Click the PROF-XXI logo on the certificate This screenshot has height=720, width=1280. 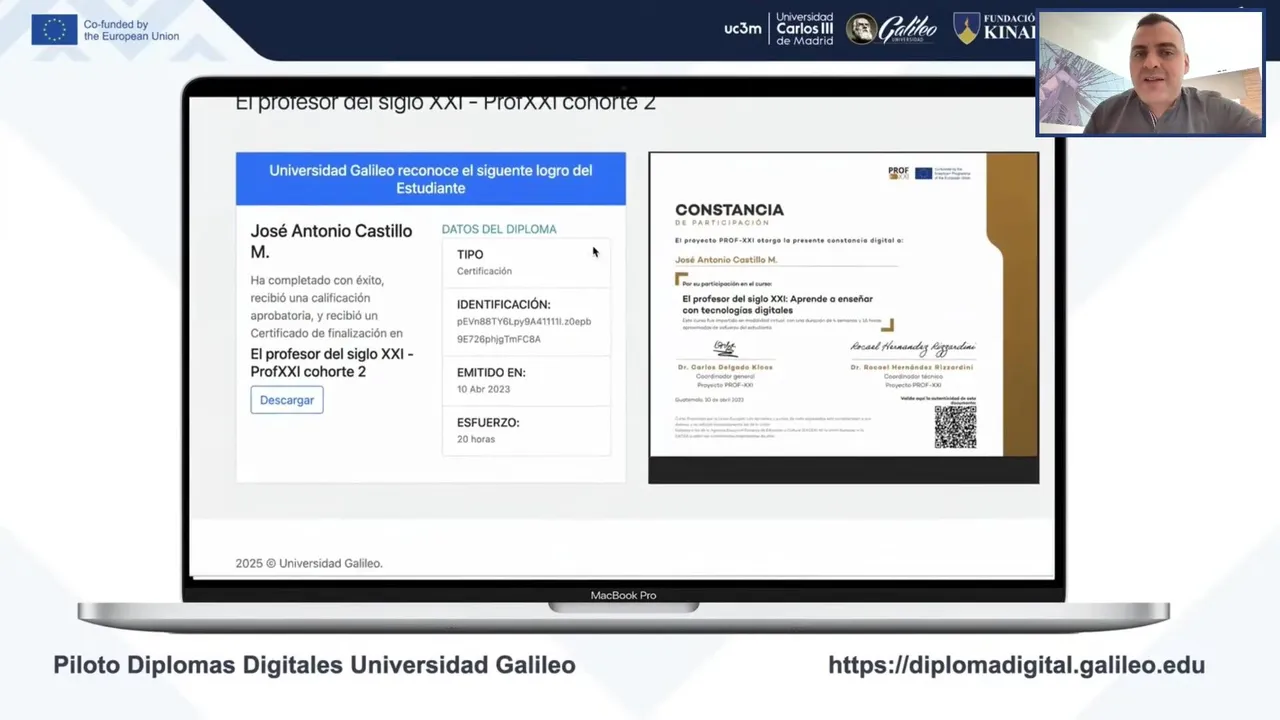[899, 173]
